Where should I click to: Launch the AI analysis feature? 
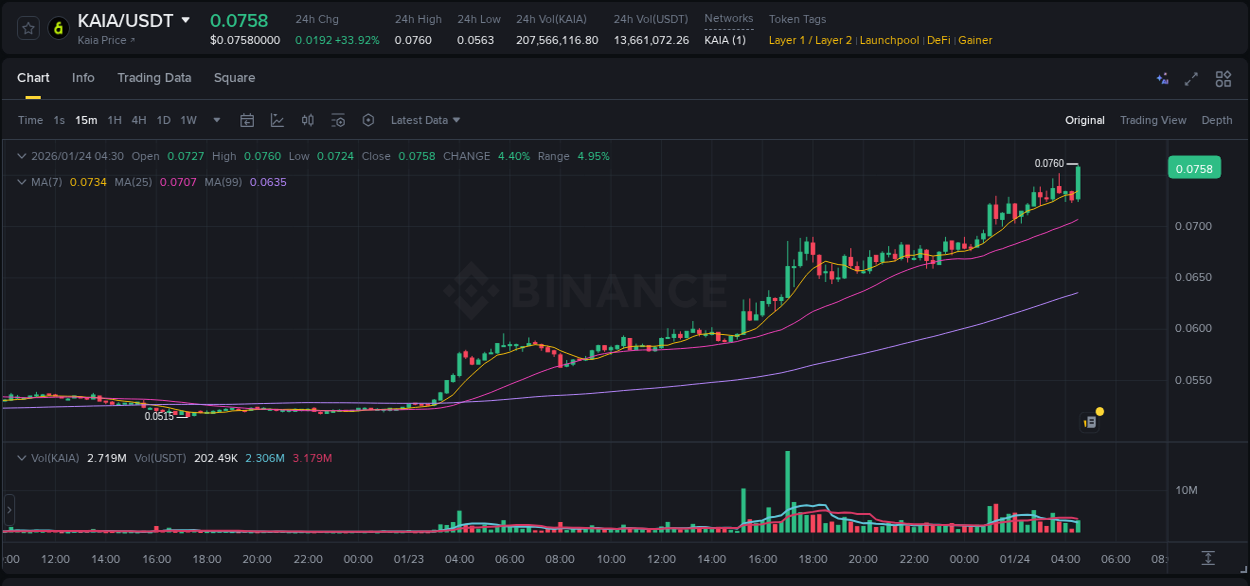1162,78
